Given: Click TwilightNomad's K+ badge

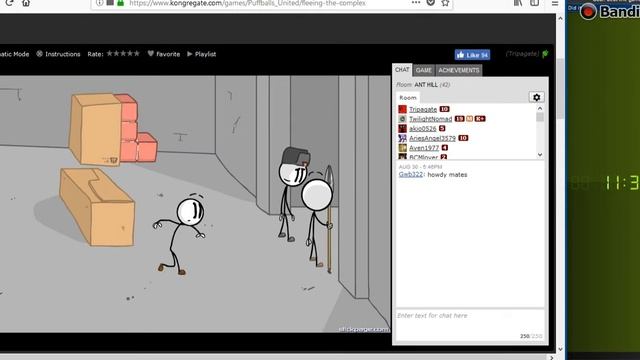Looking at the screenshot, I should [480, 119].
